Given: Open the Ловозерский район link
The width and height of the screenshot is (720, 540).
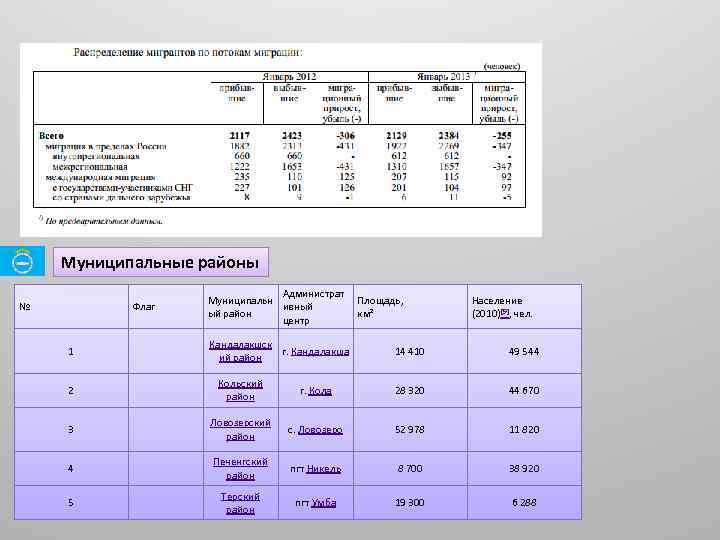Looking at the screenshot, I should 240,429.
